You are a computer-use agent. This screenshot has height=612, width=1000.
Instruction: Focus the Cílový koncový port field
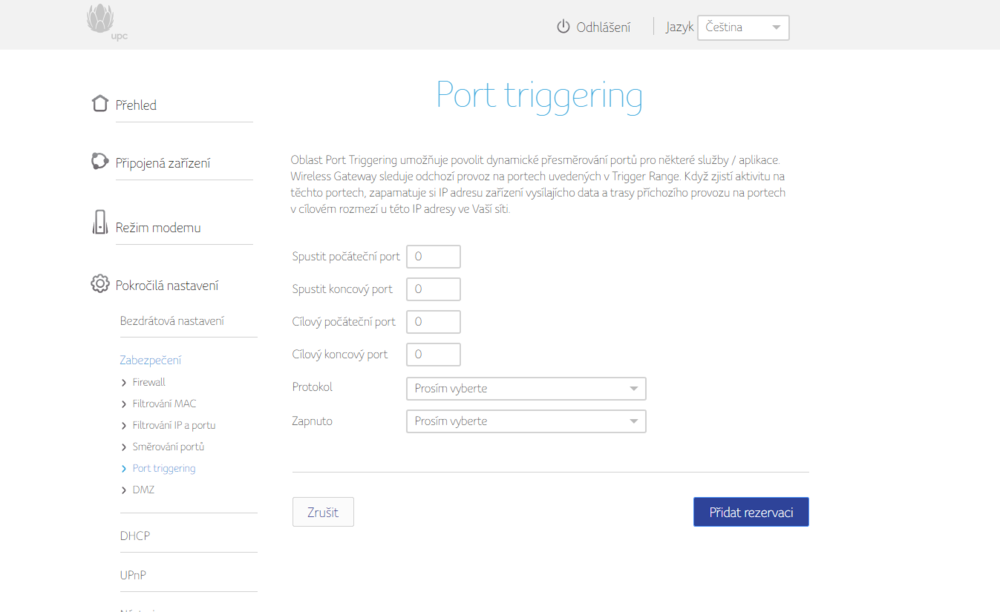tap(433, 355)
